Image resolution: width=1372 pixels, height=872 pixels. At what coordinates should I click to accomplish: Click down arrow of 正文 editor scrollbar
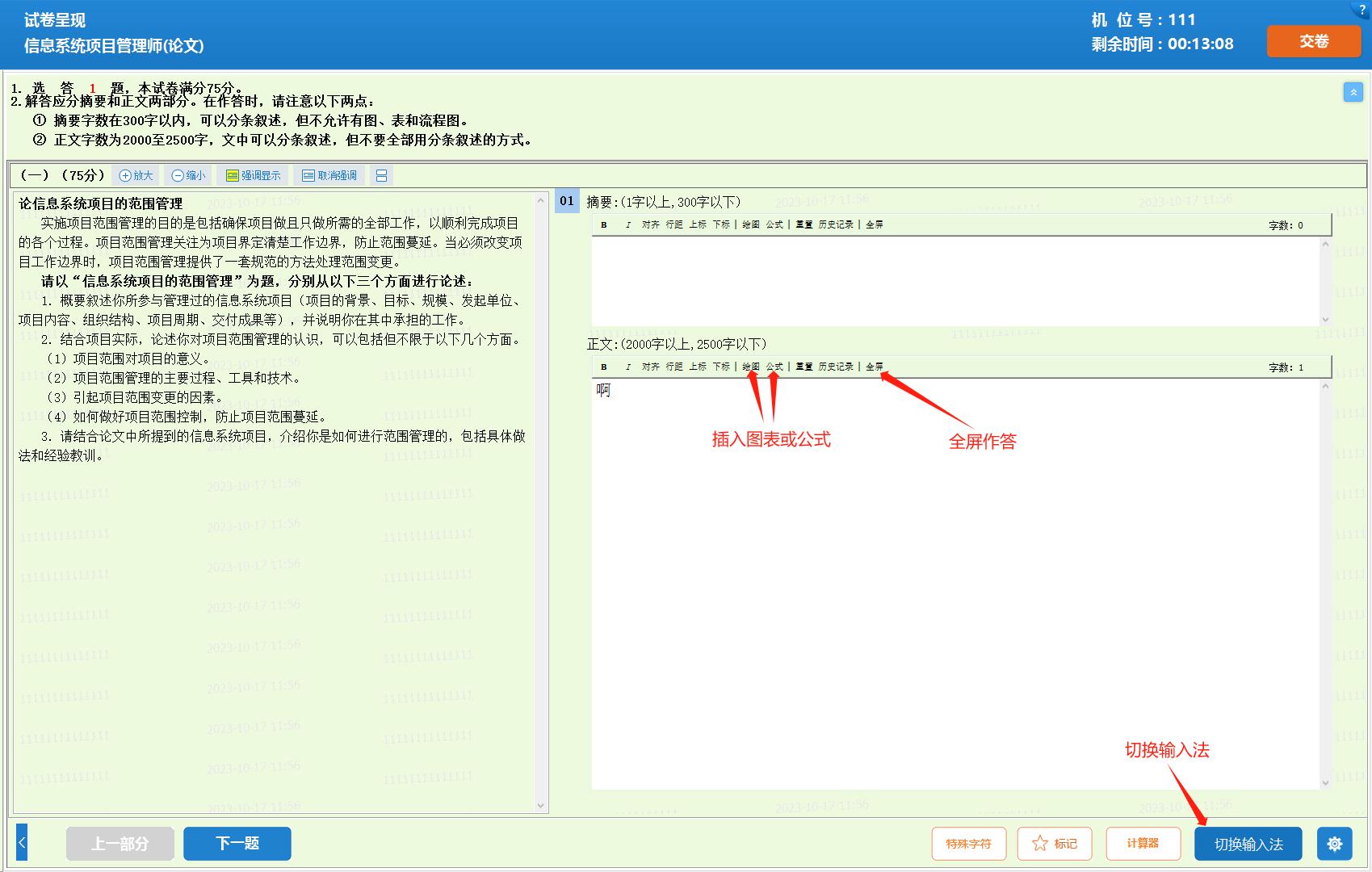[x=1325, y=783]
